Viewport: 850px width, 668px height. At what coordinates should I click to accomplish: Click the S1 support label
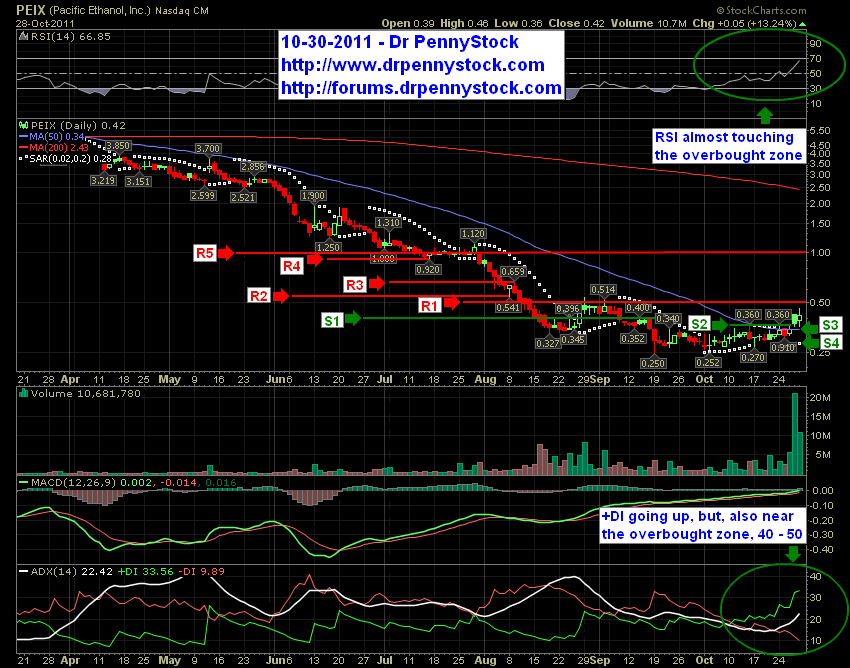[x=332, y=320]
